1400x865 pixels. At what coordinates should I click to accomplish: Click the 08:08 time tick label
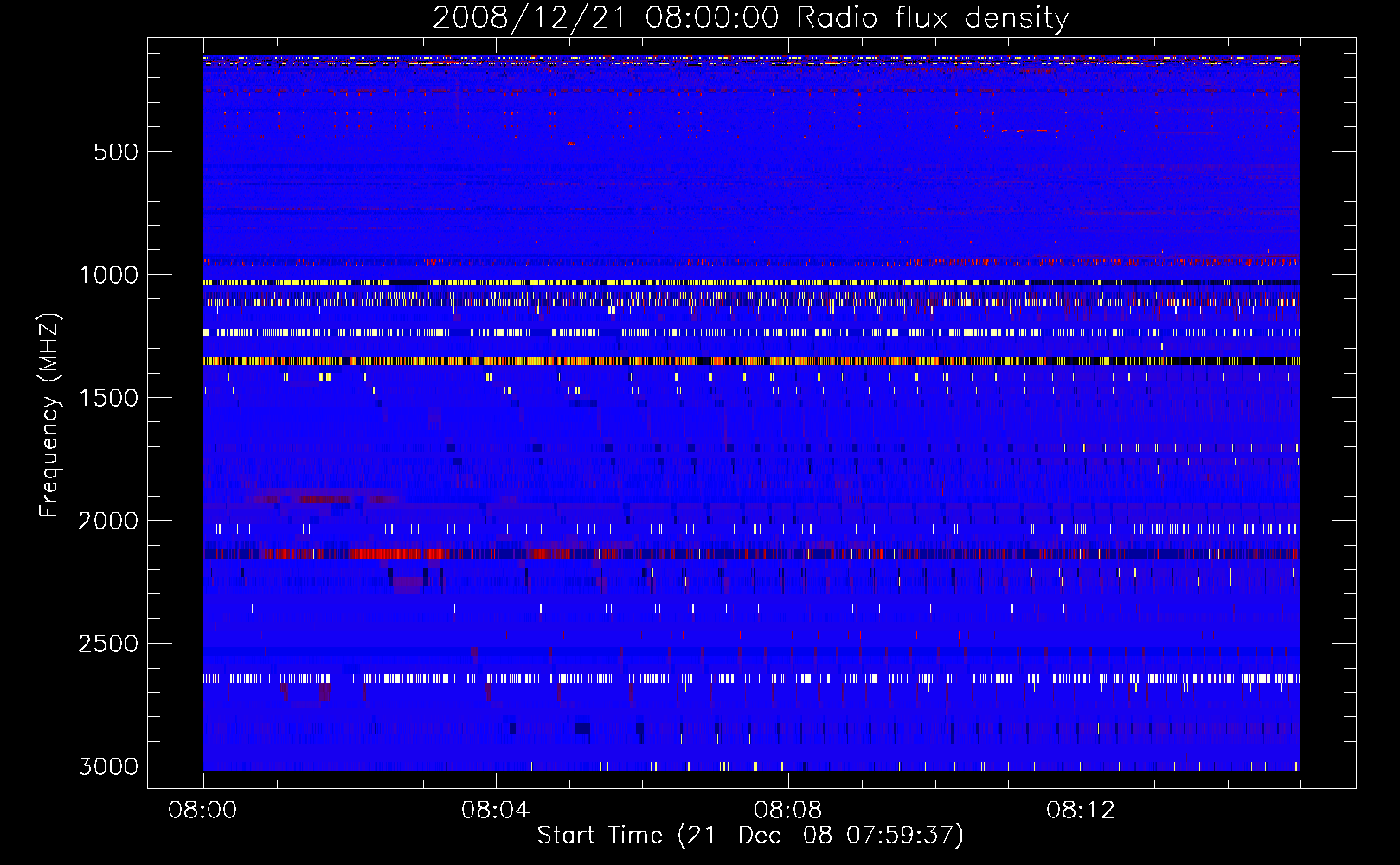point(787,811)
